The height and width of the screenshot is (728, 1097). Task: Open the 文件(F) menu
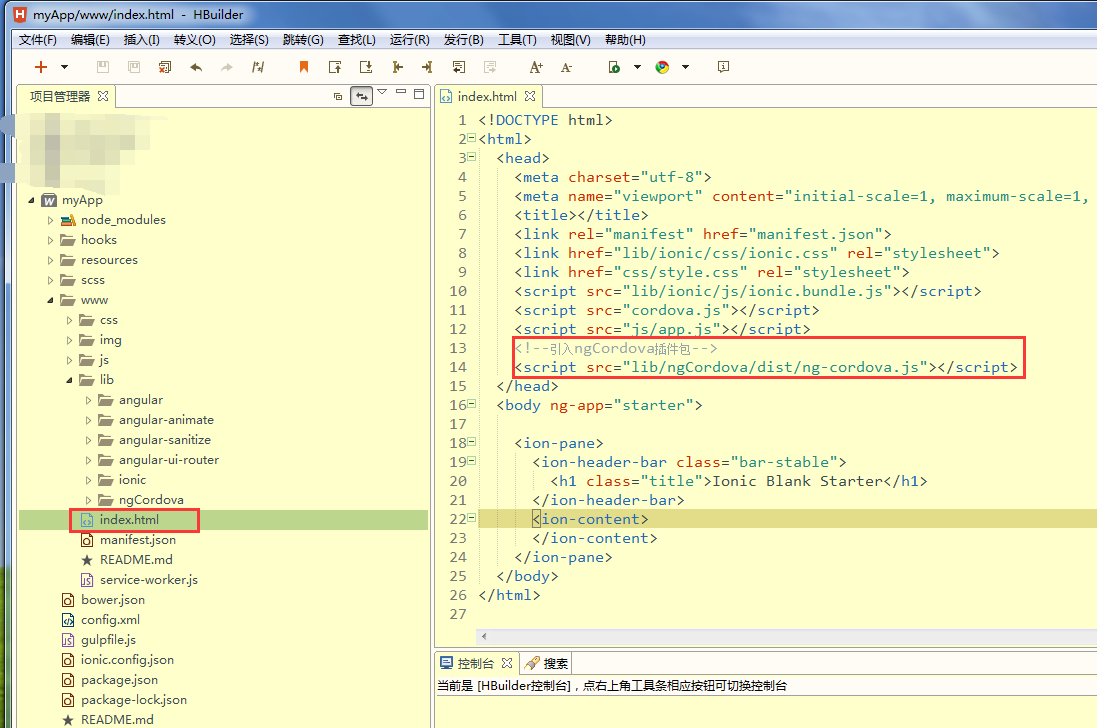38,40
